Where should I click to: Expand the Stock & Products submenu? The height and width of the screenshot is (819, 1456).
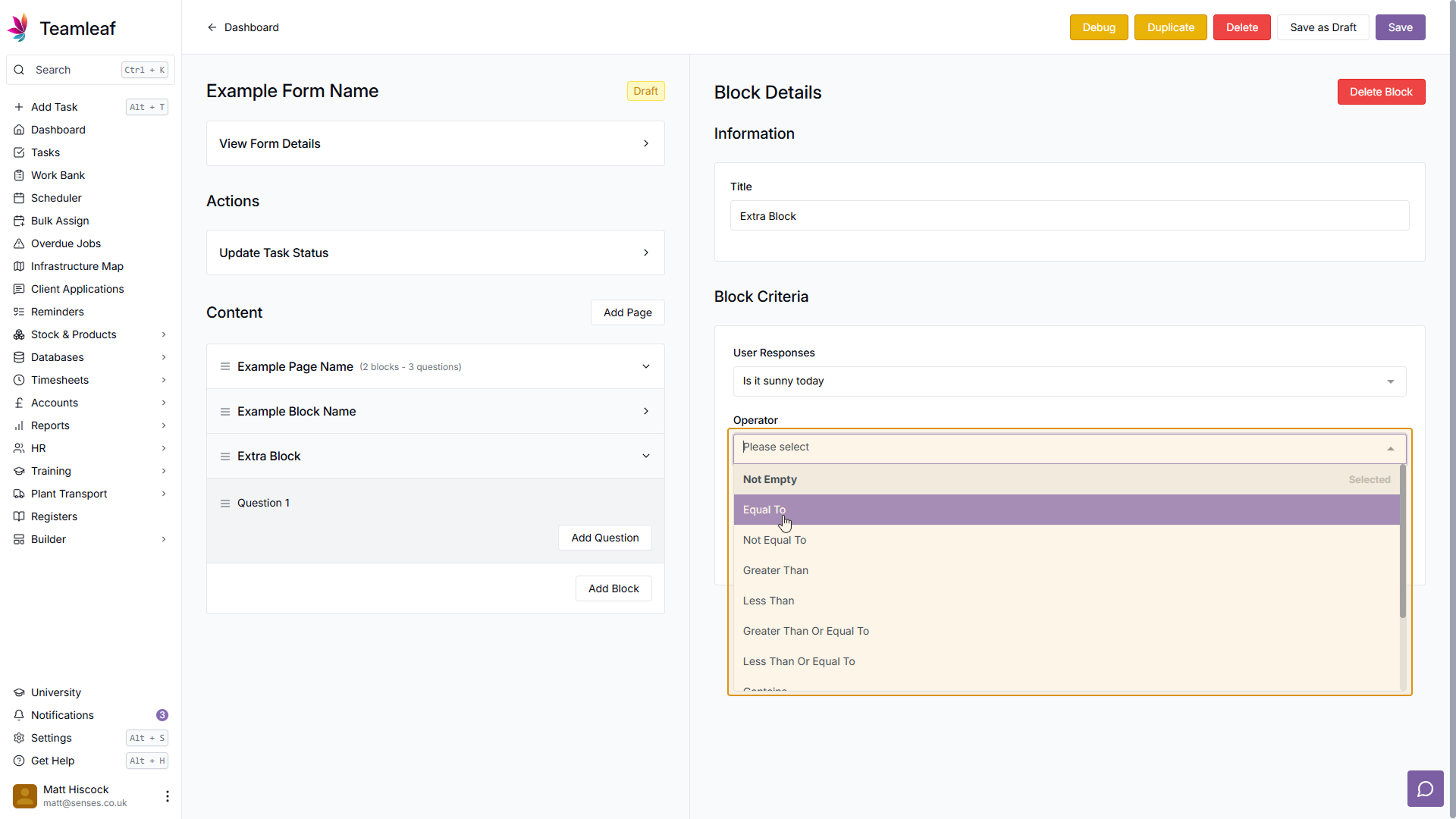pyautogui.click(x=163, y=334)
